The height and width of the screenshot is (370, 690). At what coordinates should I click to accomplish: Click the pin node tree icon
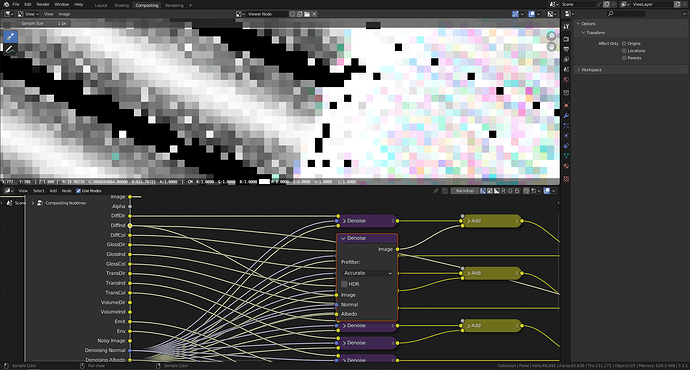tap(436, 191)
